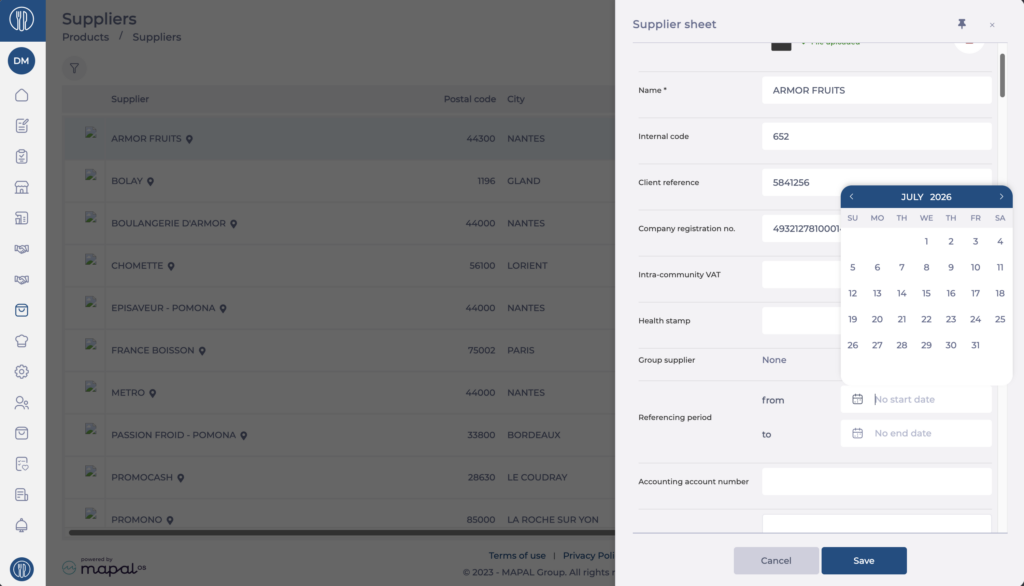Go to next month in date picker
Image resolution: width=1024 pixels, height=586 pixels.
coord(1001,197)
